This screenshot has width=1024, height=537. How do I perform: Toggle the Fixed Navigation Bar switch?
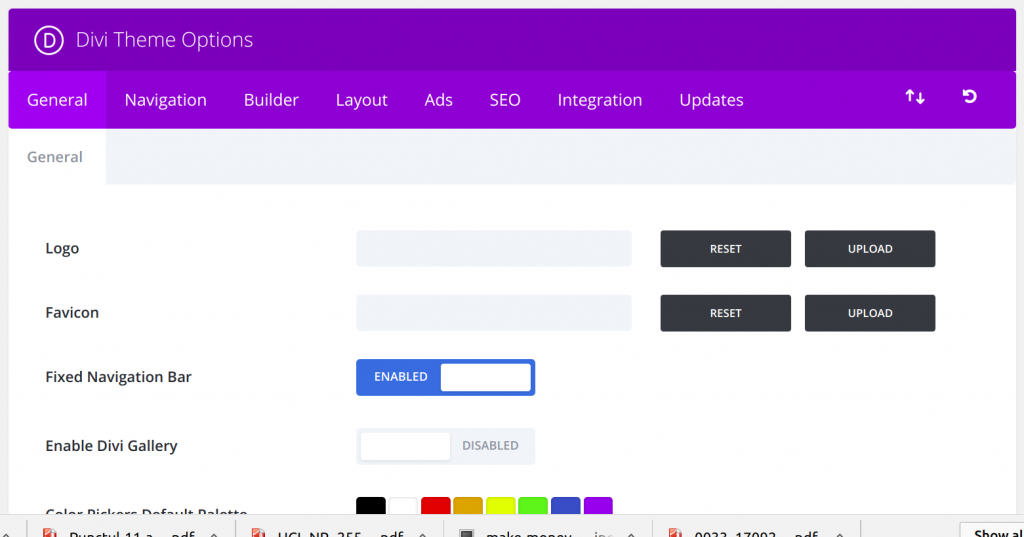point(445,377)
